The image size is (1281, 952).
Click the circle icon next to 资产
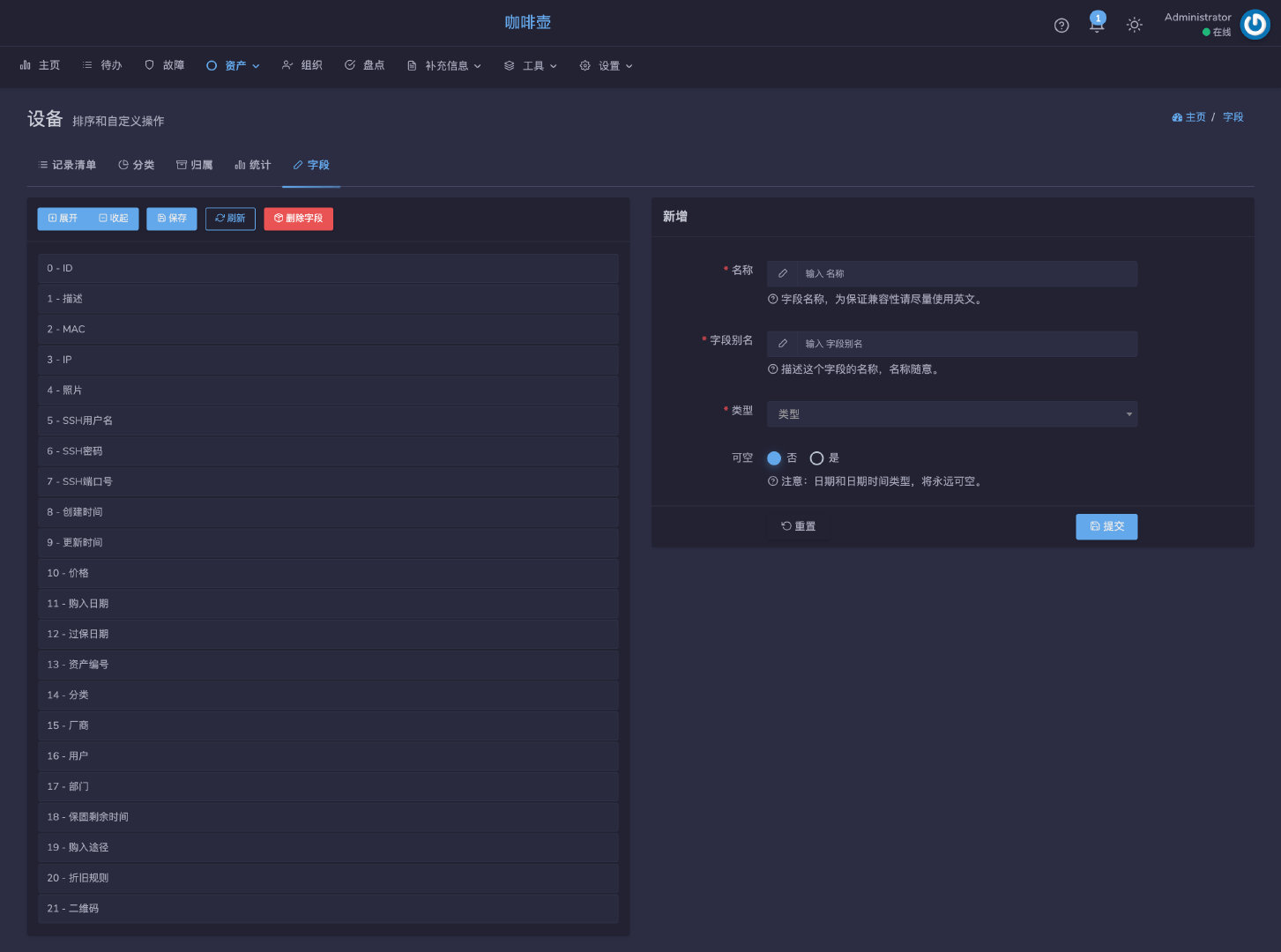click(212, 65)
